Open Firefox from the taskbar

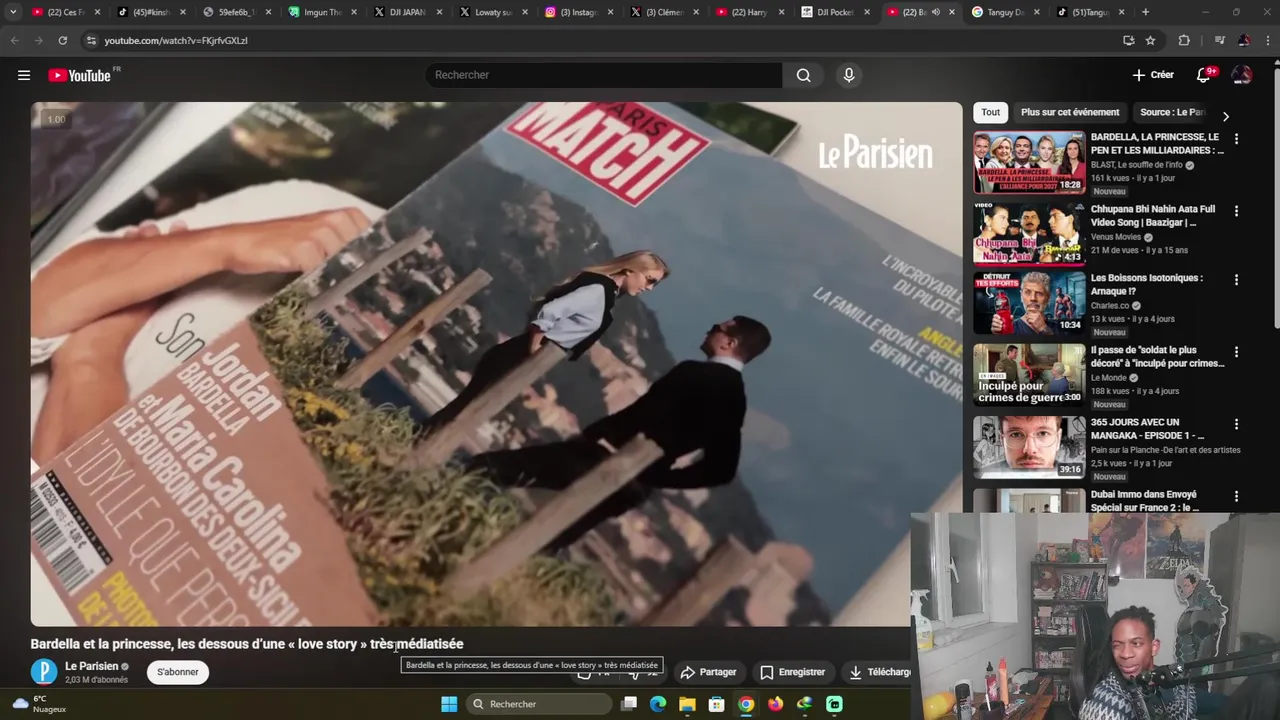(x=775, y=704)
